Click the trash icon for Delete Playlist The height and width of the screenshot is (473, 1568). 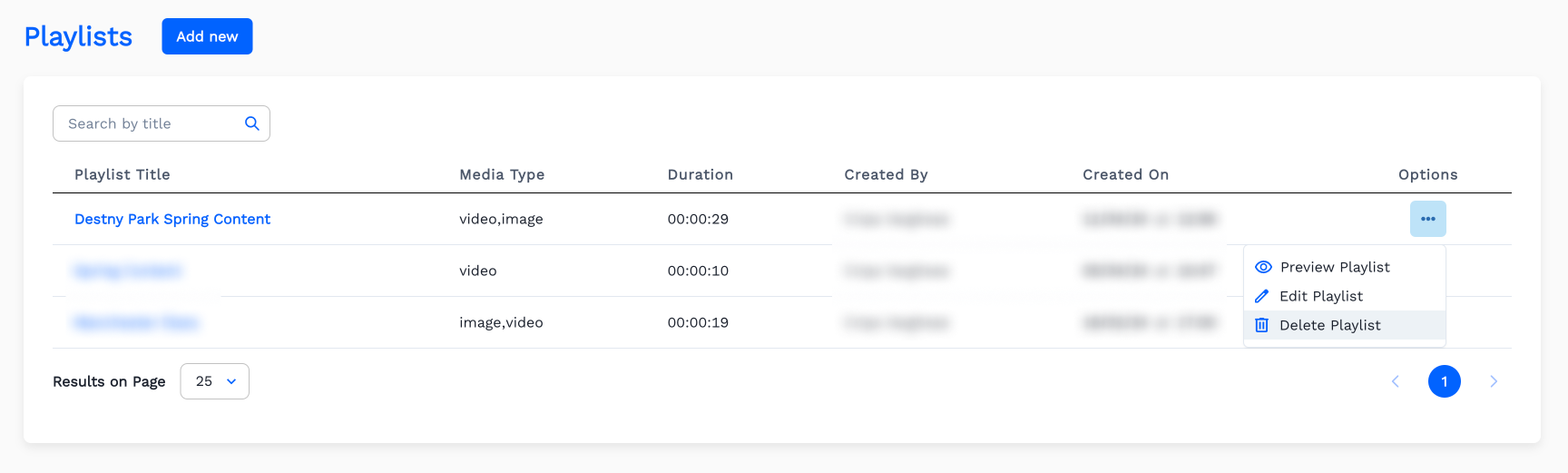click(1261, 325)
